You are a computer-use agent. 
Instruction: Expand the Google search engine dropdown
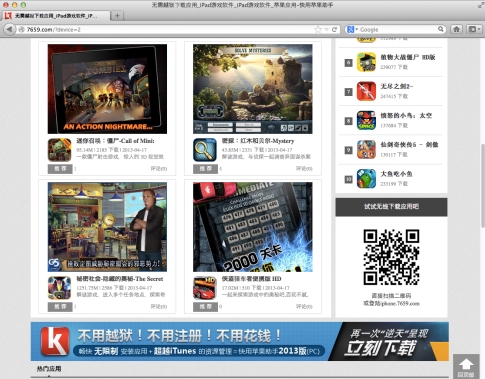click(352, 29)
